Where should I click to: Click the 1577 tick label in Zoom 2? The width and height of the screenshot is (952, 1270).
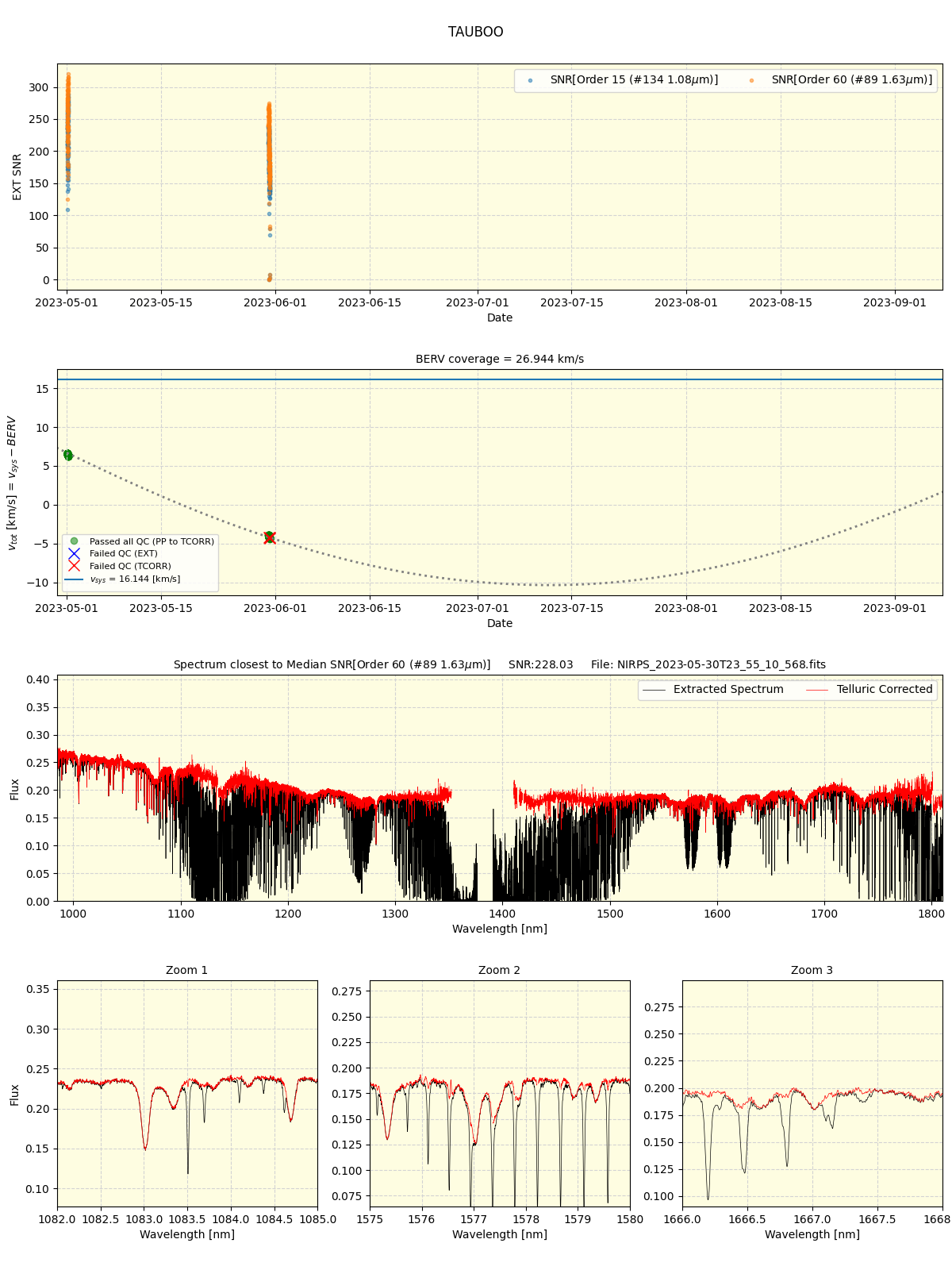coord(474,1219)
